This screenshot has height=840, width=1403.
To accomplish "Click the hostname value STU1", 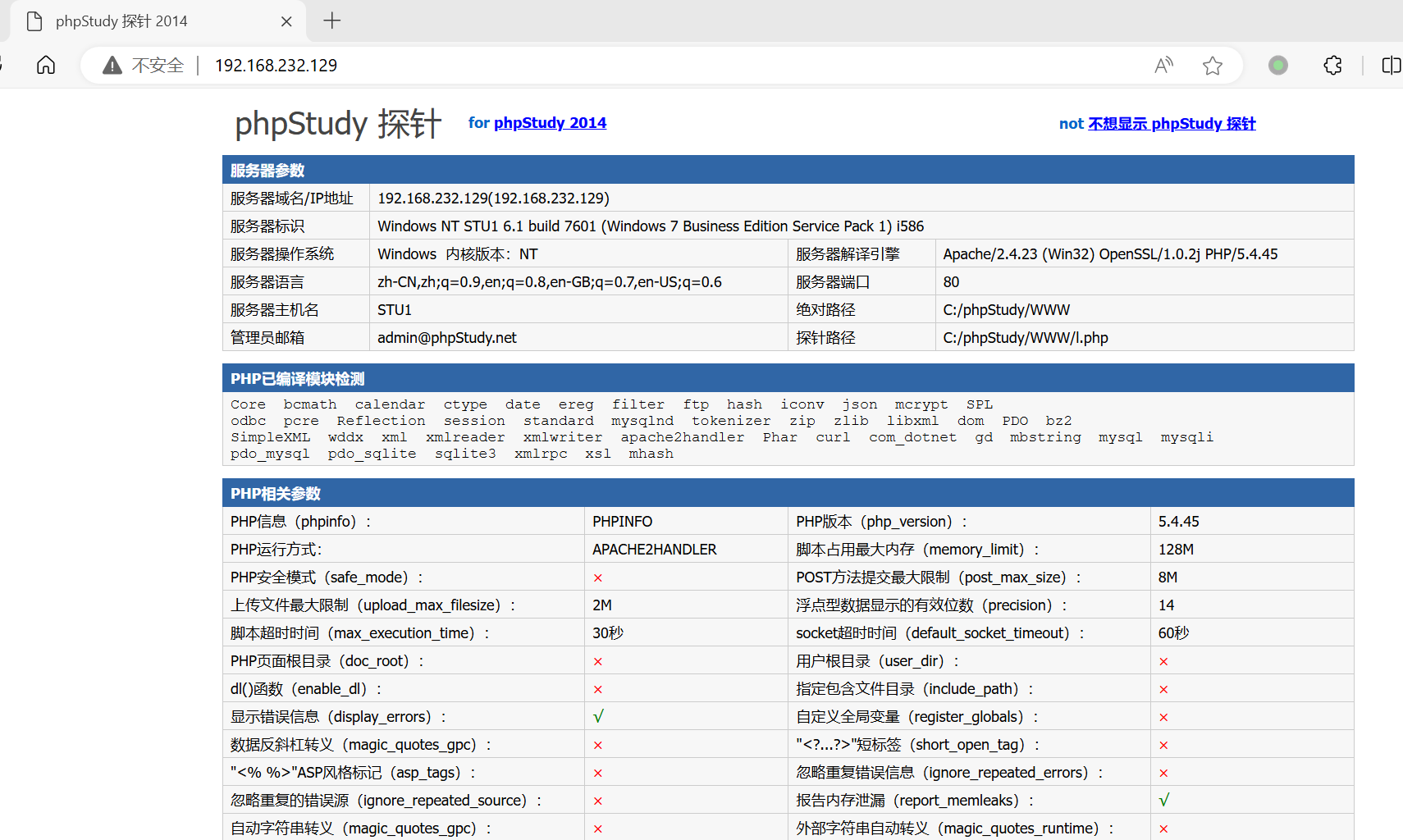I will (395, 310).
